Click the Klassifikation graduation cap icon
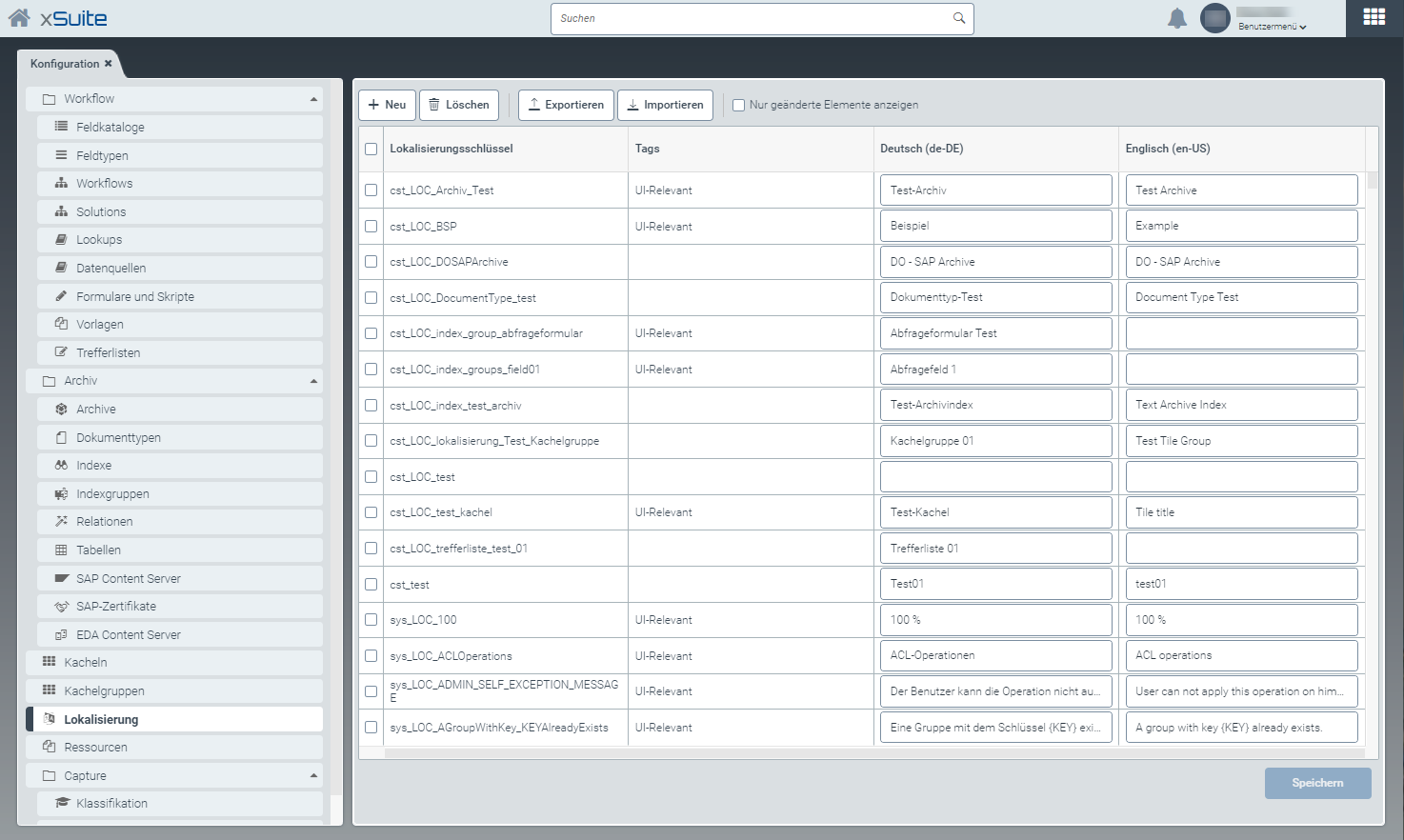The image size is (1404, 840). tap(62, 803)
